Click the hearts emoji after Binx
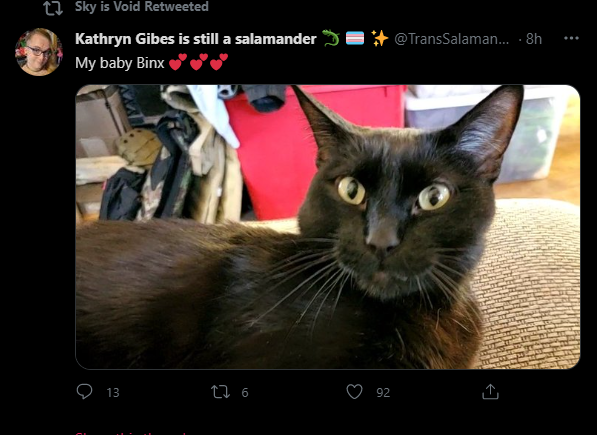 (198, 62)
